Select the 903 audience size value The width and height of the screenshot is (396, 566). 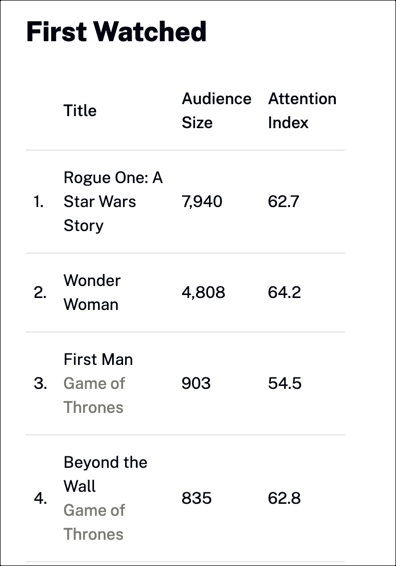pos(196,383)
